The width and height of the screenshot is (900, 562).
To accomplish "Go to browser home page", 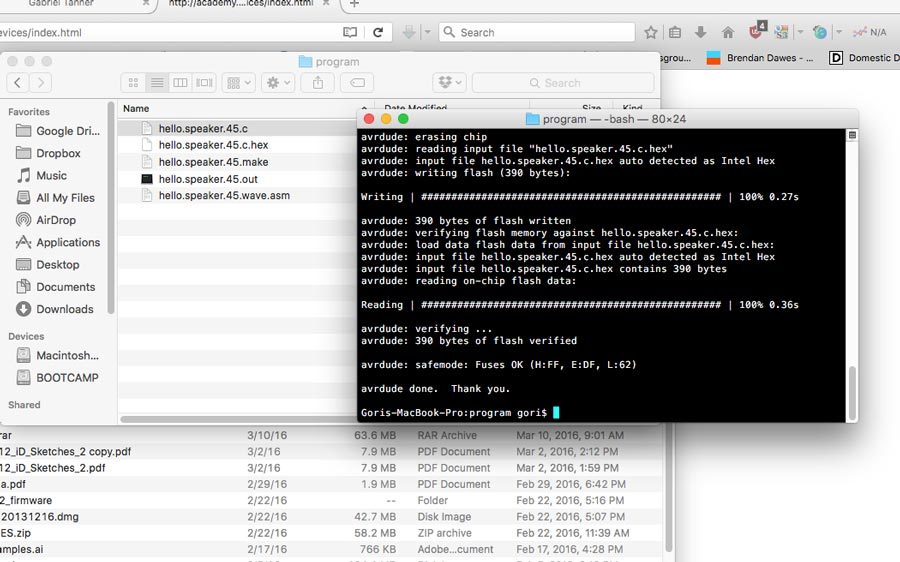I will click(728, 32).
